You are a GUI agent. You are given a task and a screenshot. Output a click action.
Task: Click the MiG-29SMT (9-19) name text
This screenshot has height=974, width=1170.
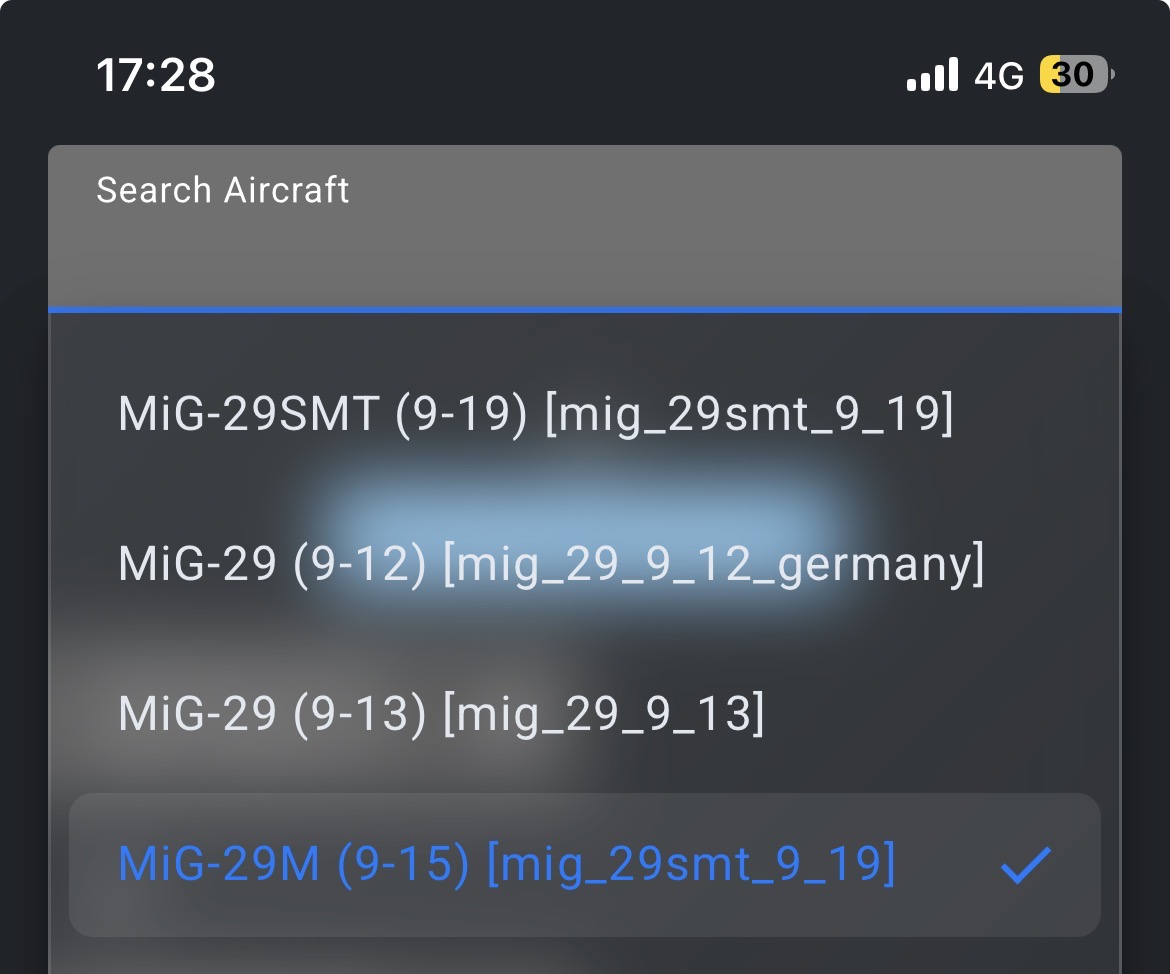point(322,414)
